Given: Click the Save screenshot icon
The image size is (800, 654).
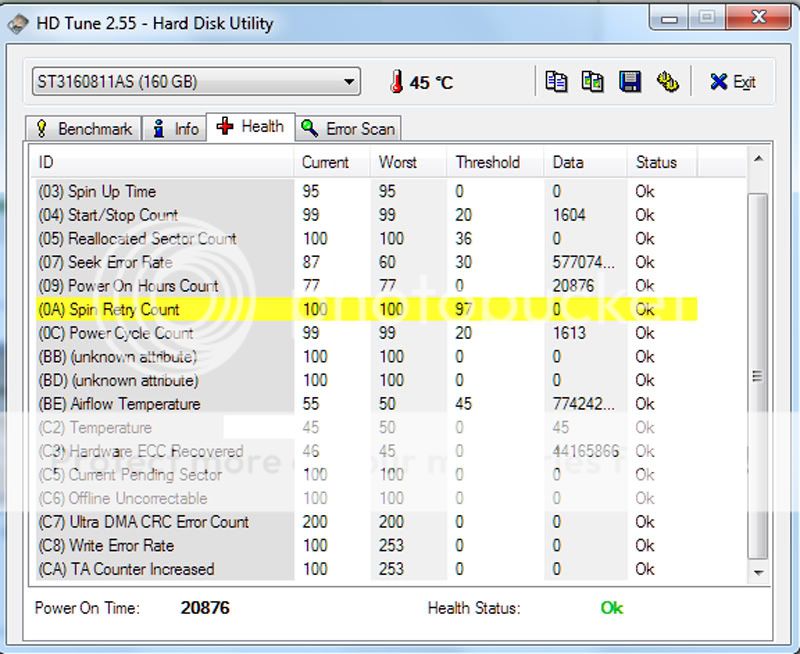Looking at the screenshot, I should pos(630,82).
